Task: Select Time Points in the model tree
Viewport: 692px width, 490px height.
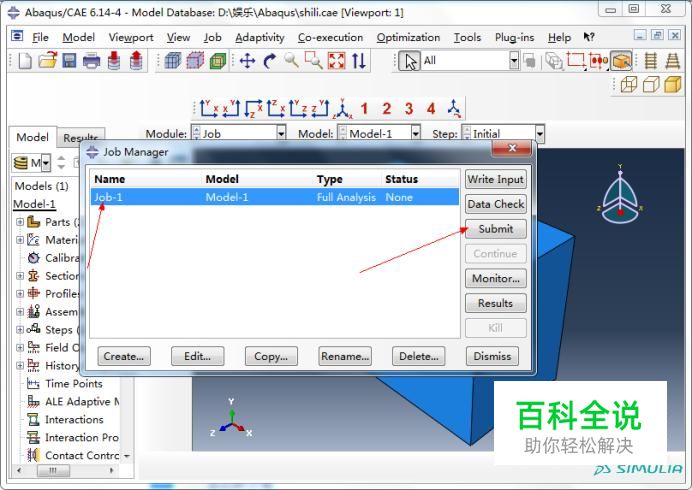Action: point(74,384)
